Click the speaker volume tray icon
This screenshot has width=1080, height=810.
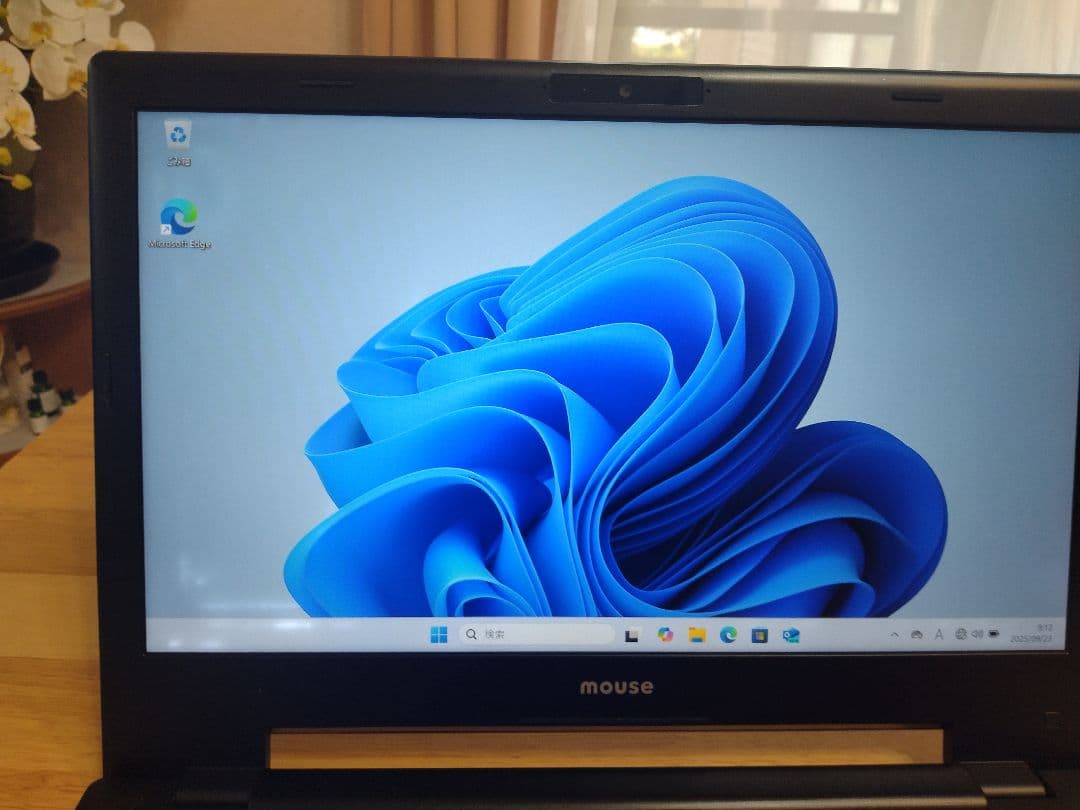click(977, 634)
